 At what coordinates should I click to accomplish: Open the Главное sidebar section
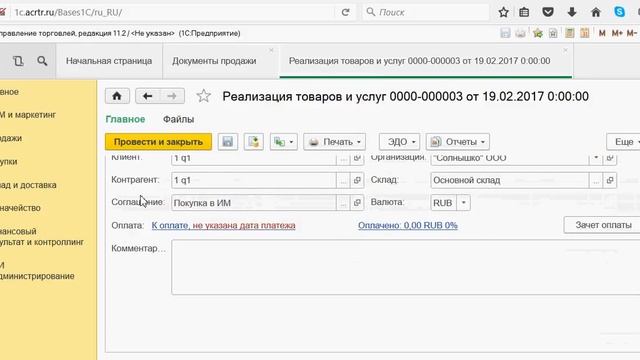click(9, 92)
